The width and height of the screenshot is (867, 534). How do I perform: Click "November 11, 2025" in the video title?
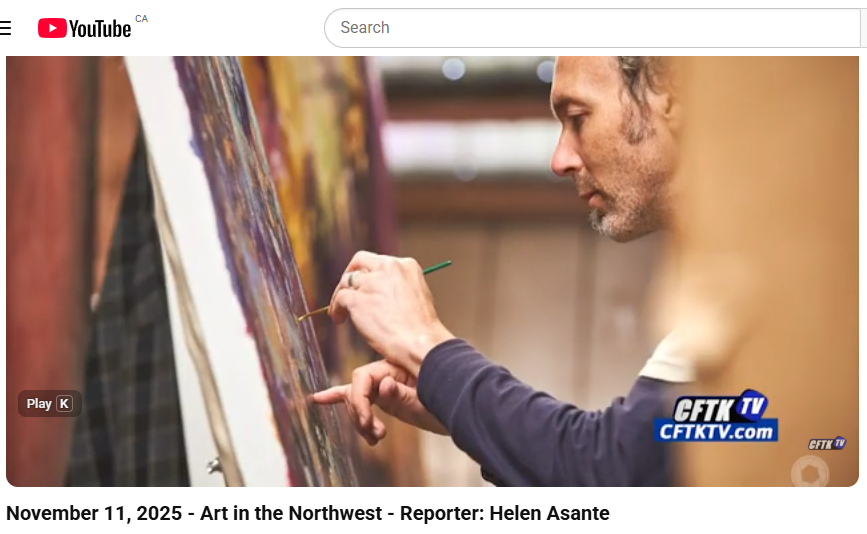94,514
